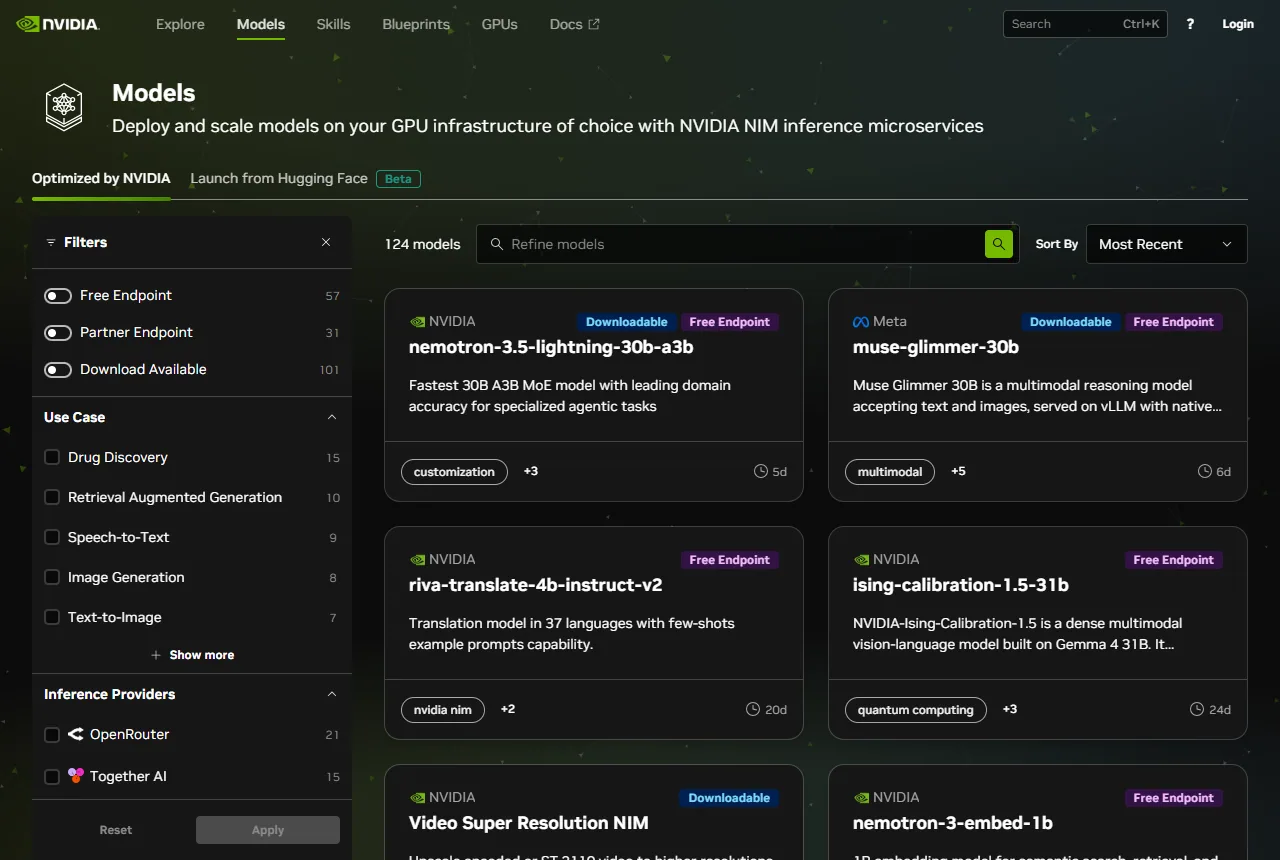Open the Sort By Most Recent dropdown

pos(1166,244)
